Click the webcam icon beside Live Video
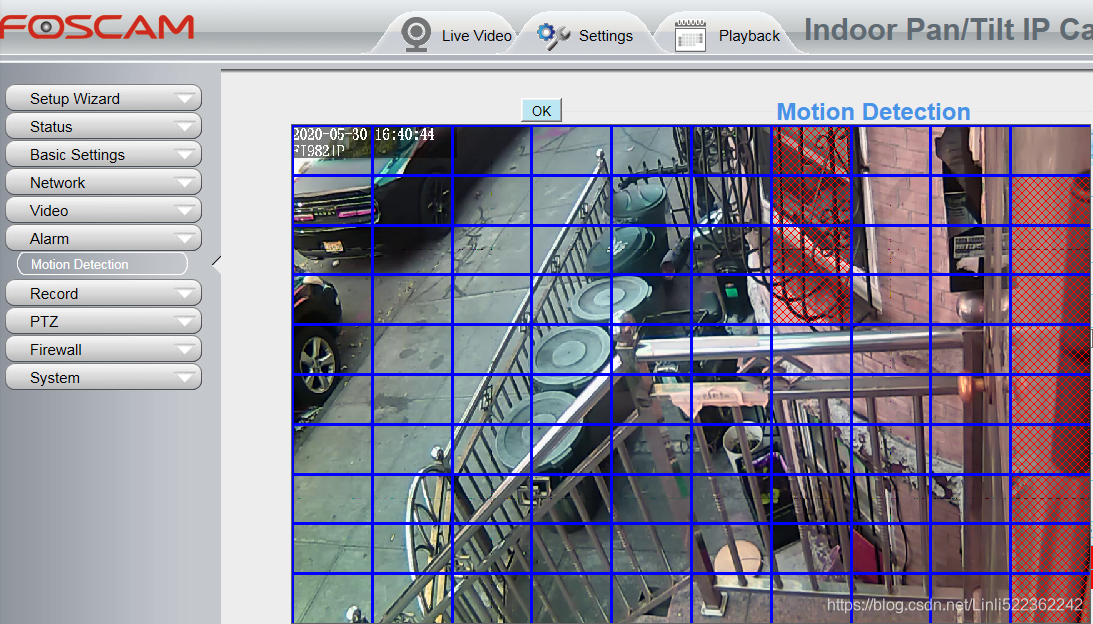The width and height of the screenshot is (1093, 624). [416, 35]
